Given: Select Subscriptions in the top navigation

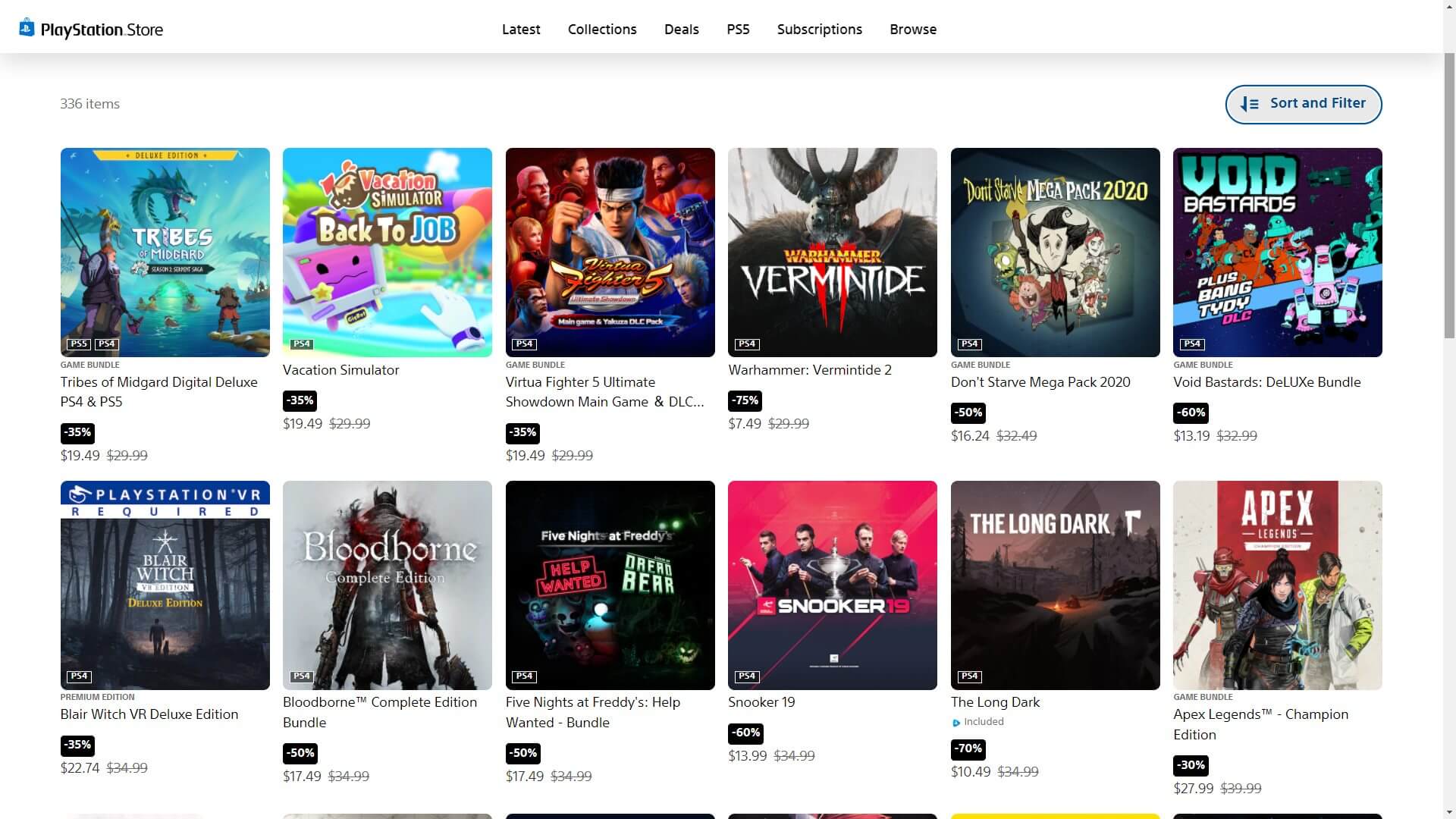Looking at the screenshot, I should pos(819,30).
